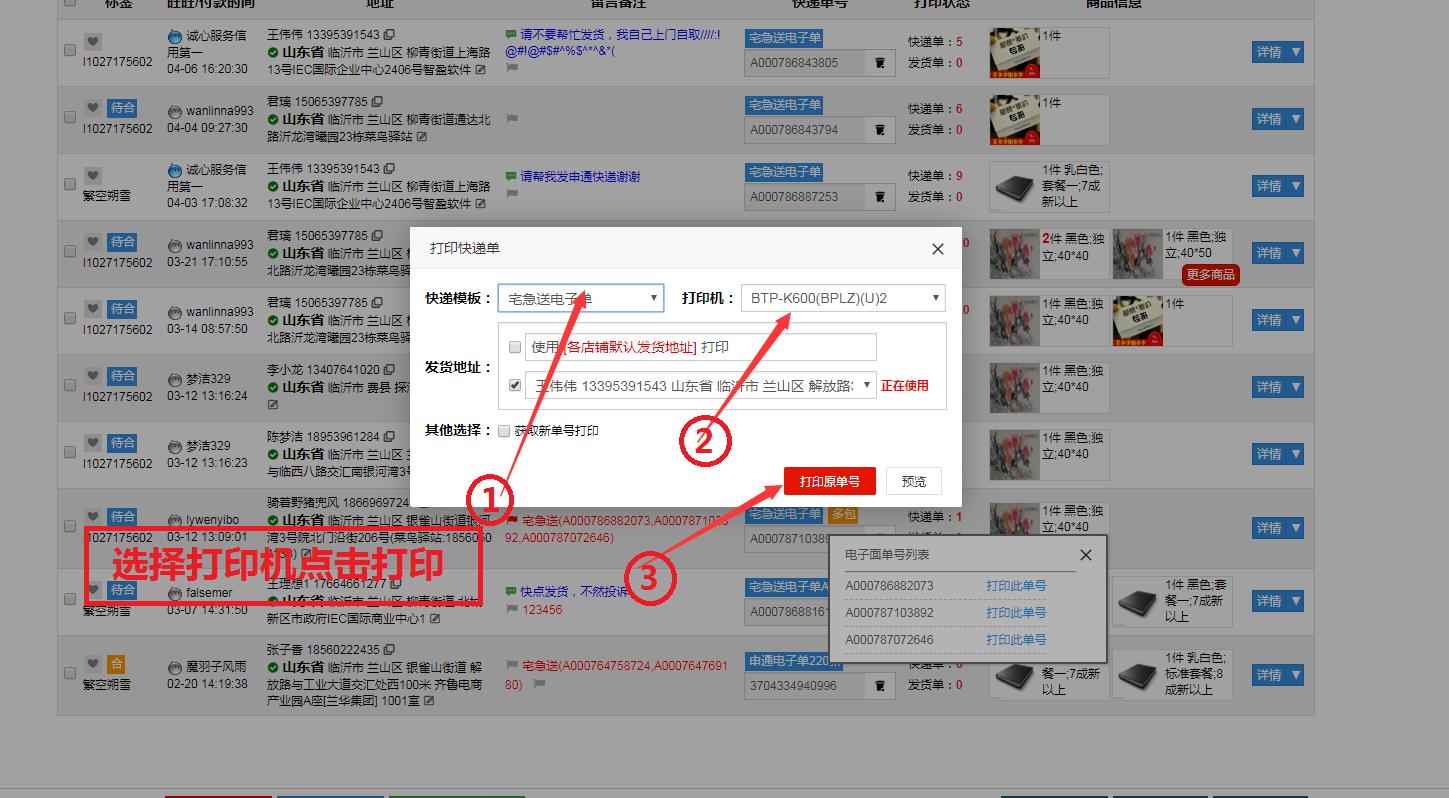Click the grey memo flag in the 04-04 09:27:30 row

click(x=512, y=119)
